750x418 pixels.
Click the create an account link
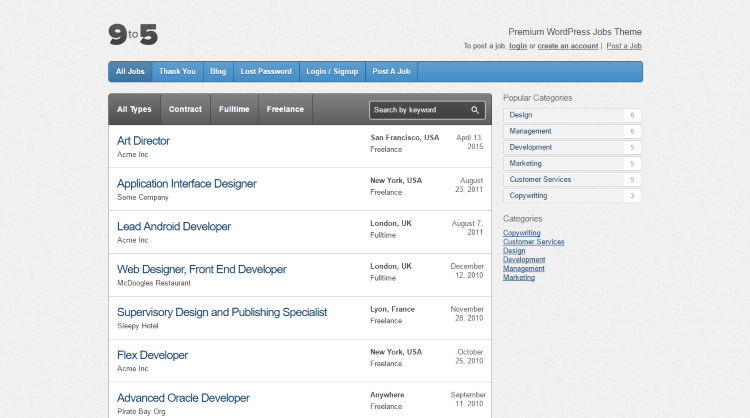568,46
